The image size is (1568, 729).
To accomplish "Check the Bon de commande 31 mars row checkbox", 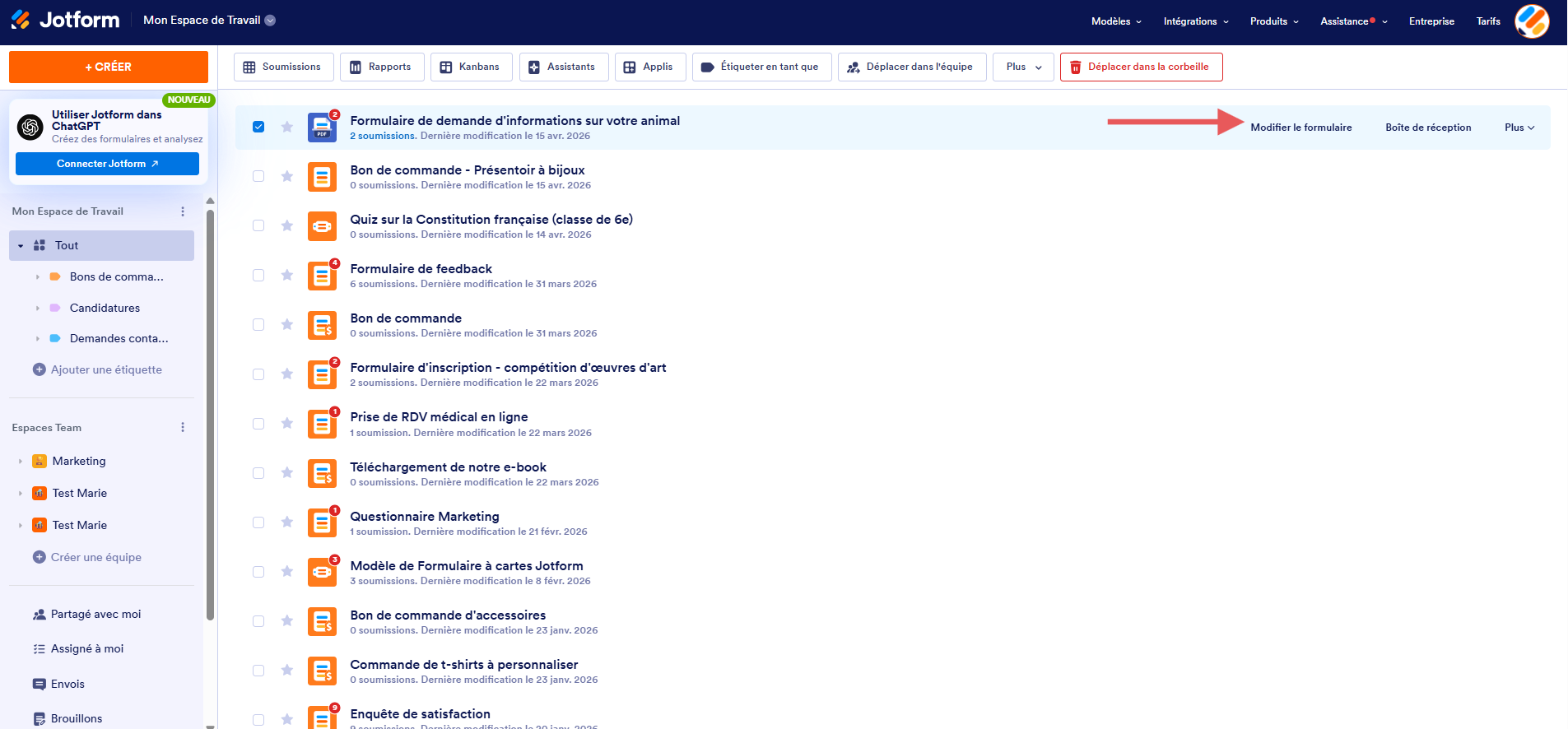I will click(x=258, y=325).
